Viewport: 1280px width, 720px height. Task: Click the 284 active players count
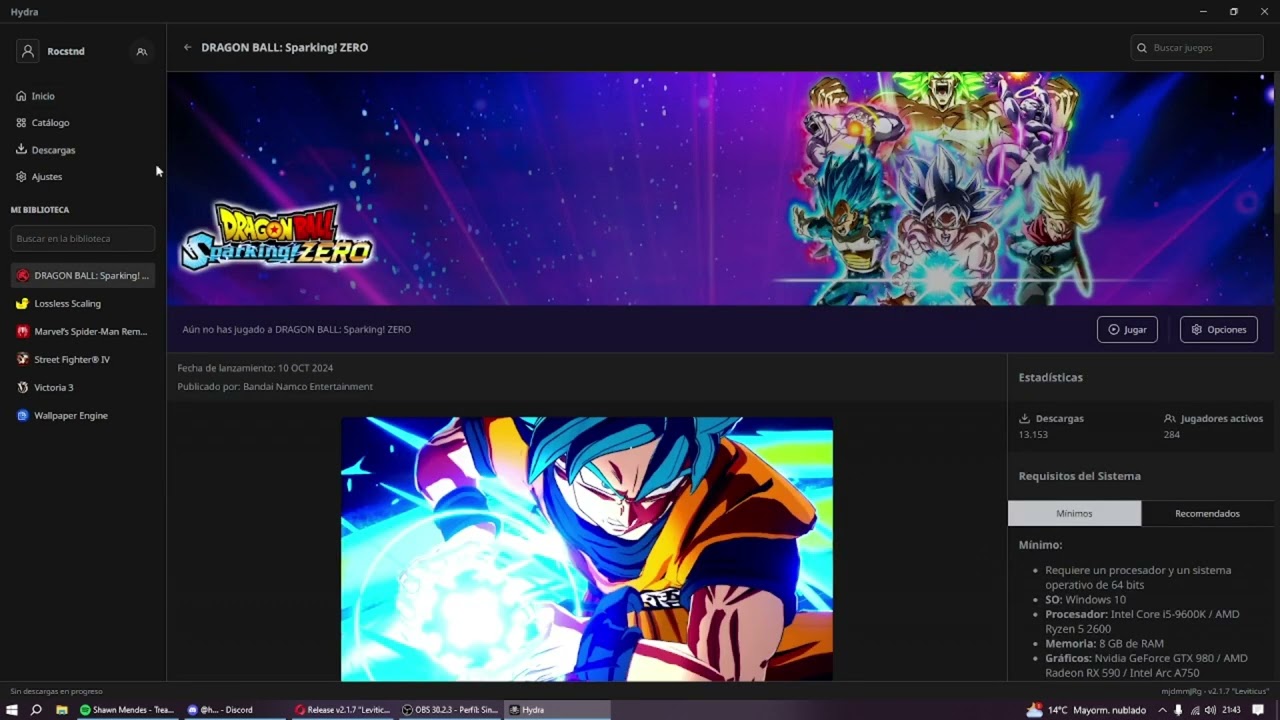pos(1172,435)
